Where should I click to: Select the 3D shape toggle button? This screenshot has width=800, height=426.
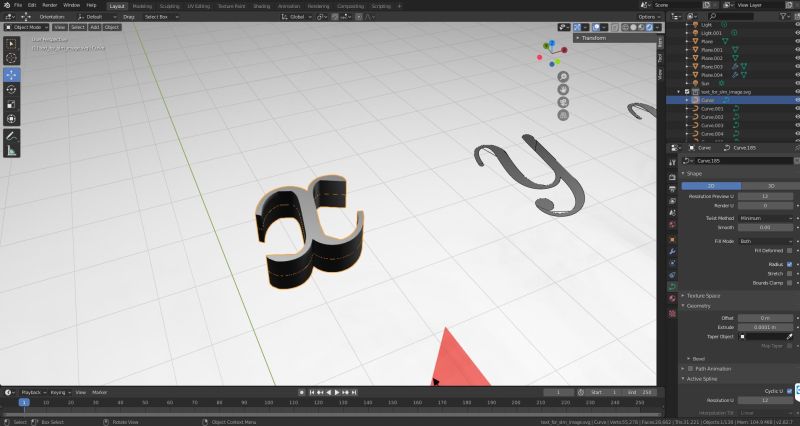click(x=770, y=186)
